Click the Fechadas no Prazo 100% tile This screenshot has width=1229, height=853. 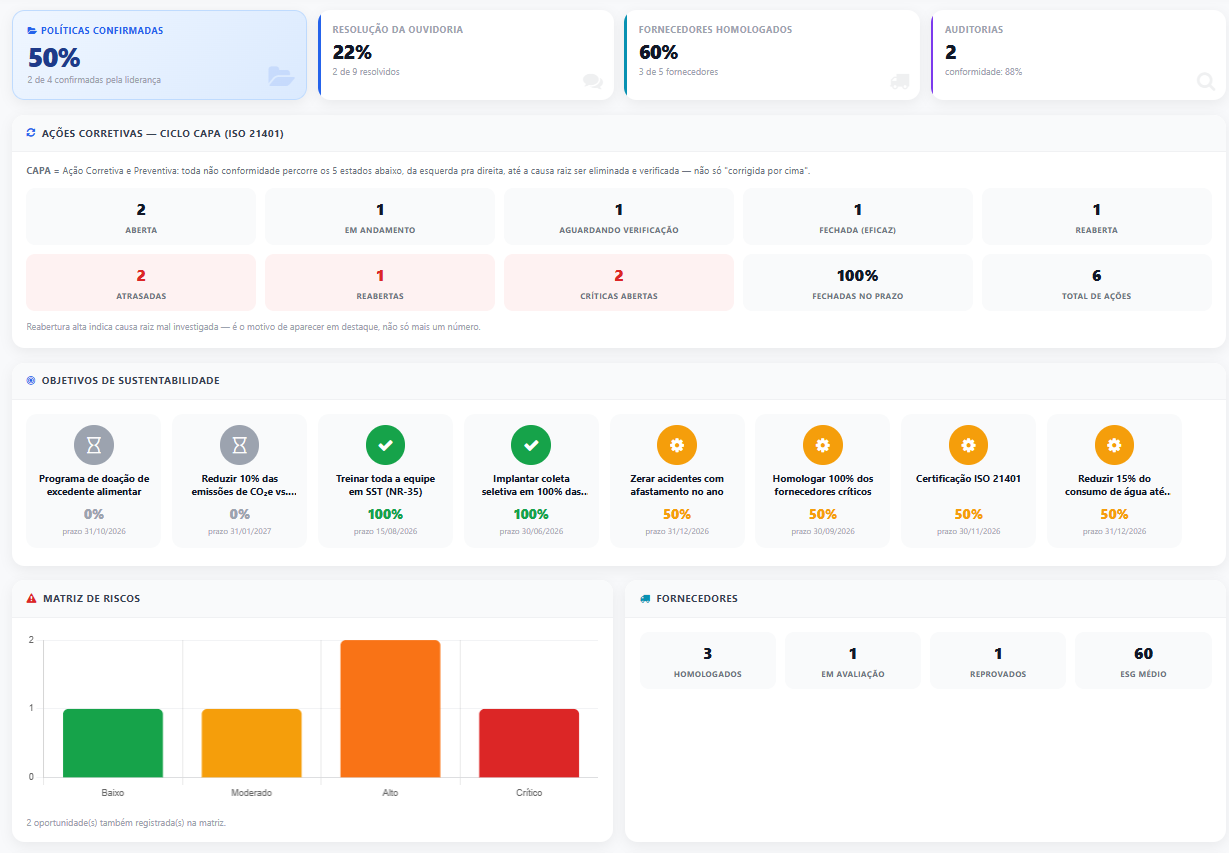pyautogui.click(x=858, y=282)
